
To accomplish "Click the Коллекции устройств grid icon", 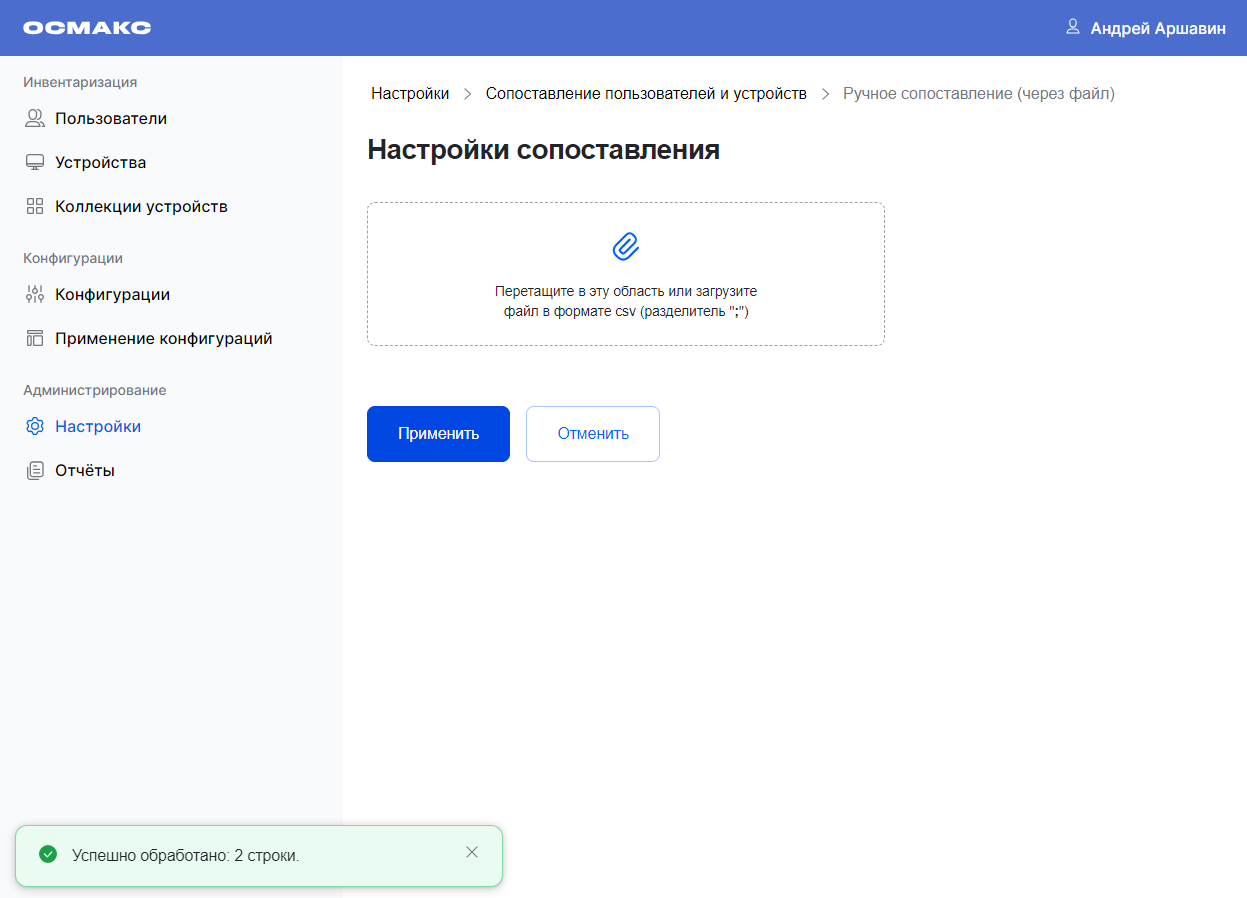I will (35, 207).
